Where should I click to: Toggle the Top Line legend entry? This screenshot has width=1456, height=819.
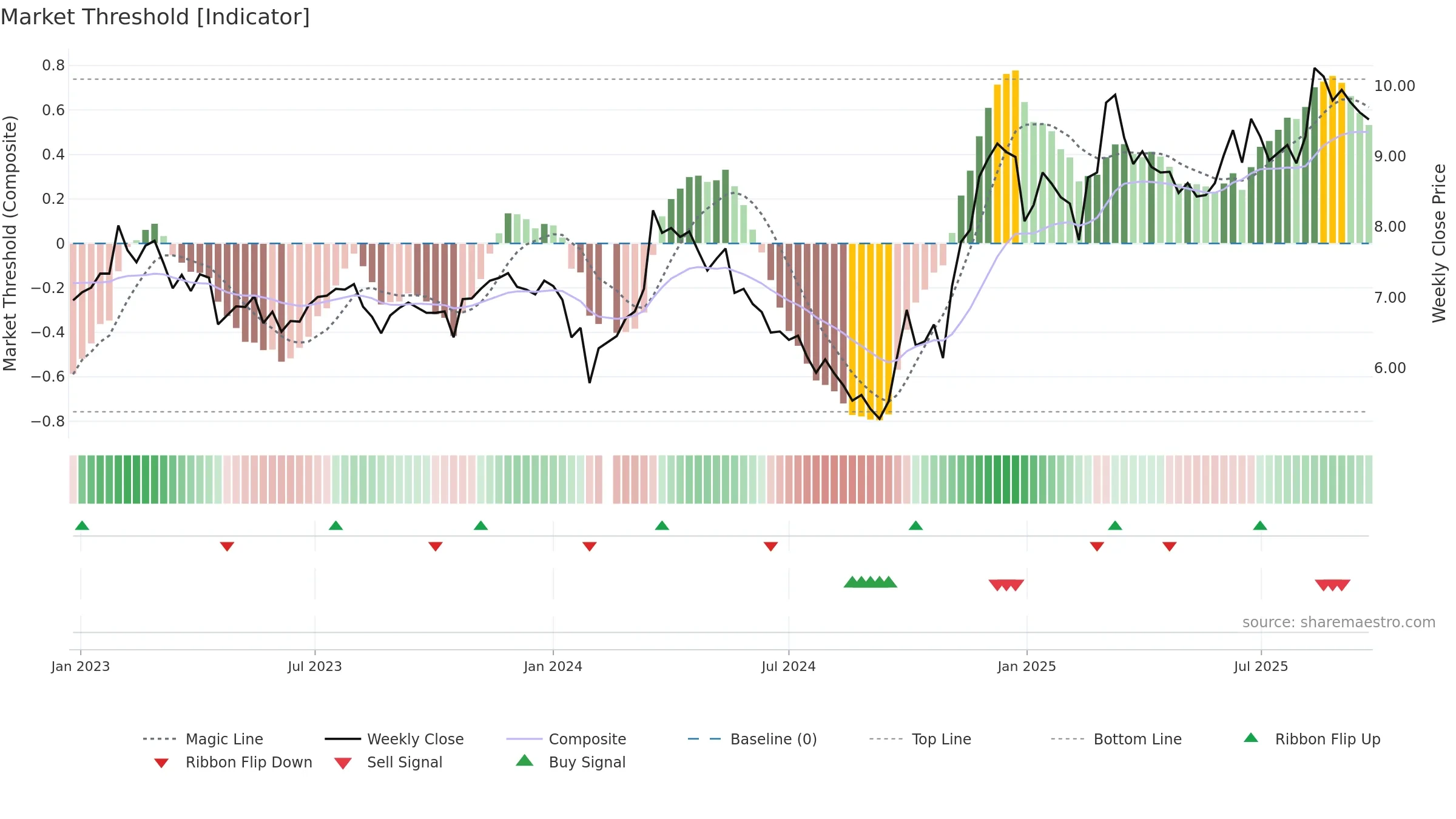(x=920, y=739)
